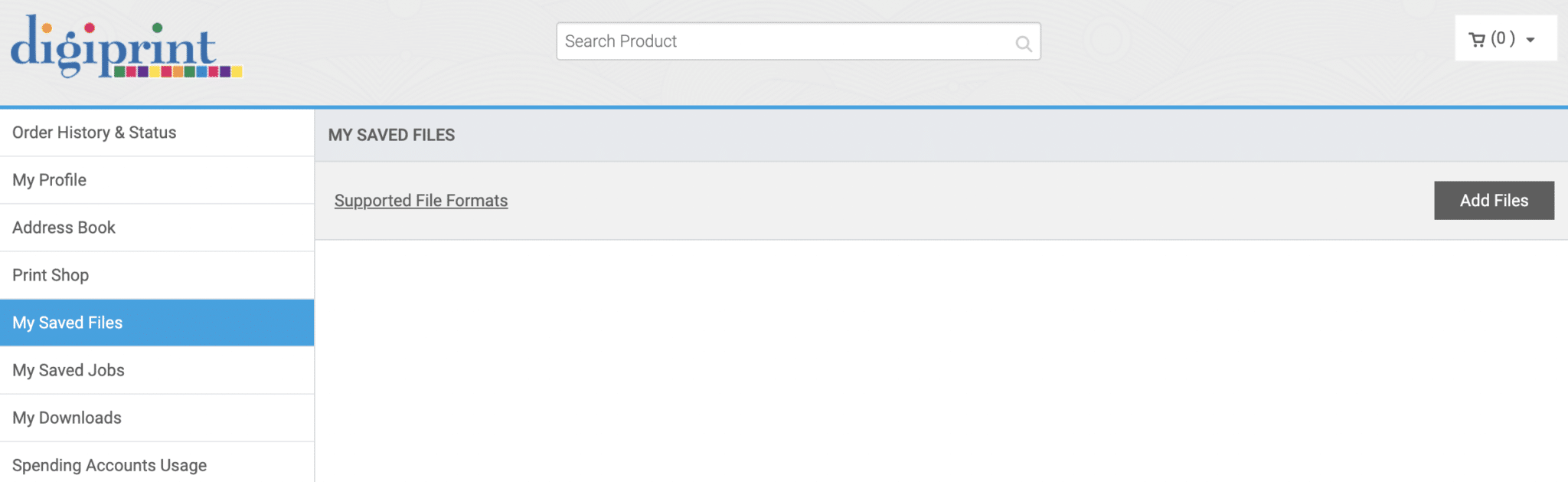The height and width of the screenshot is (482, 1568).
Task: Open the Address Book page
Action: pos(157,228)
